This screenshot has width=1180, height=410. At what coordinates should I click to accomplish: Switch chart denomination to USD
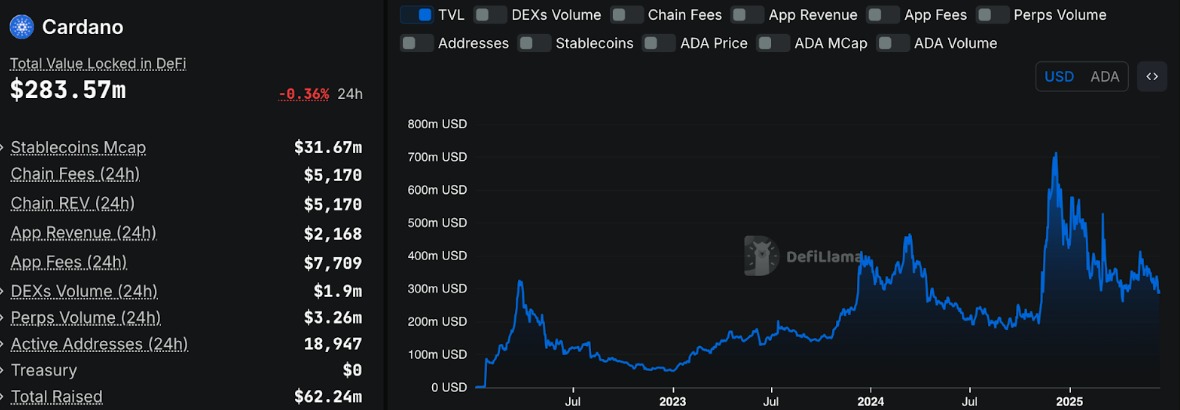pos(1059,77)
